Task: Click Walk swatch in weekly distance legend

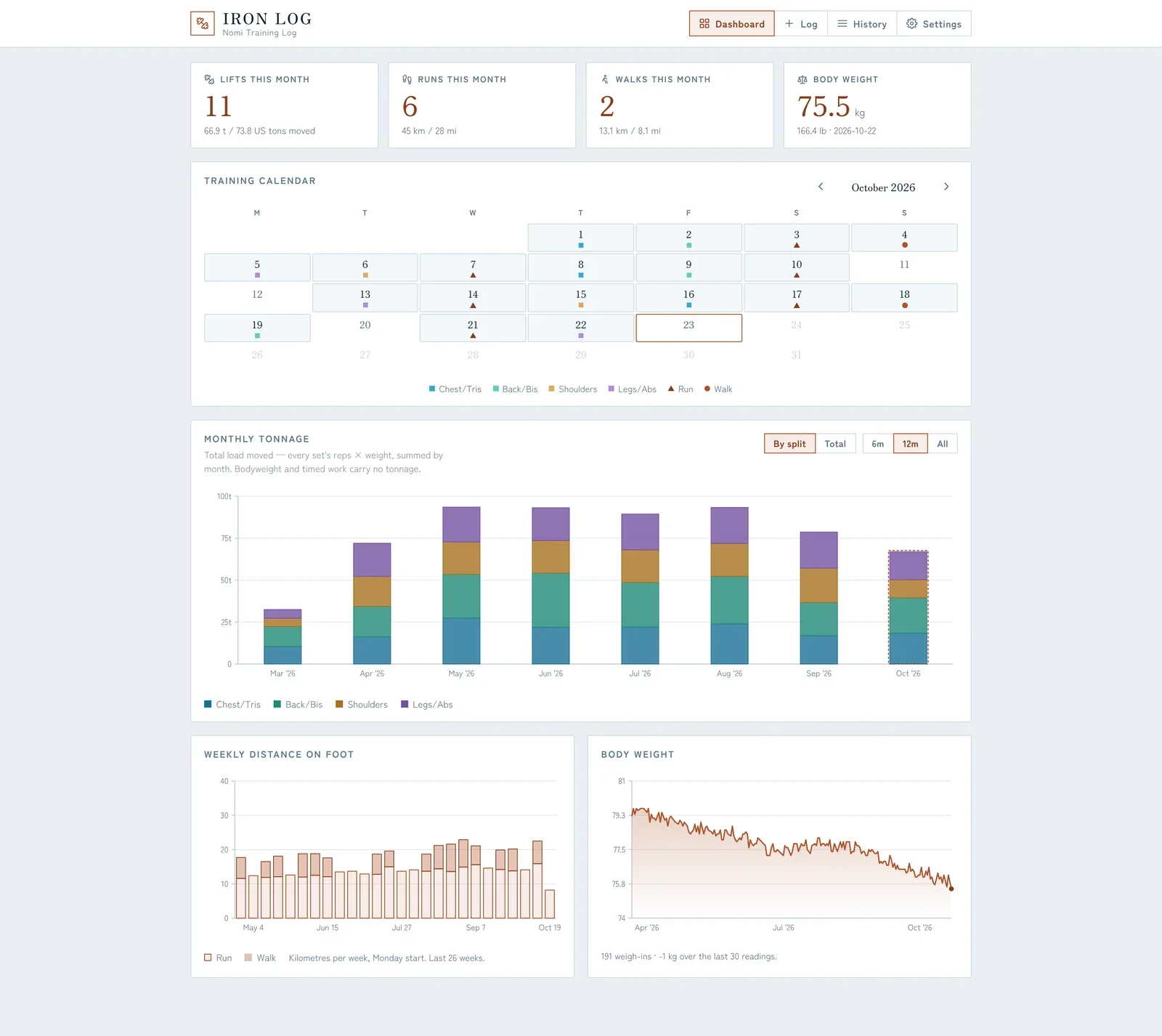Action: pyautogui.click(x=248, y=958)
